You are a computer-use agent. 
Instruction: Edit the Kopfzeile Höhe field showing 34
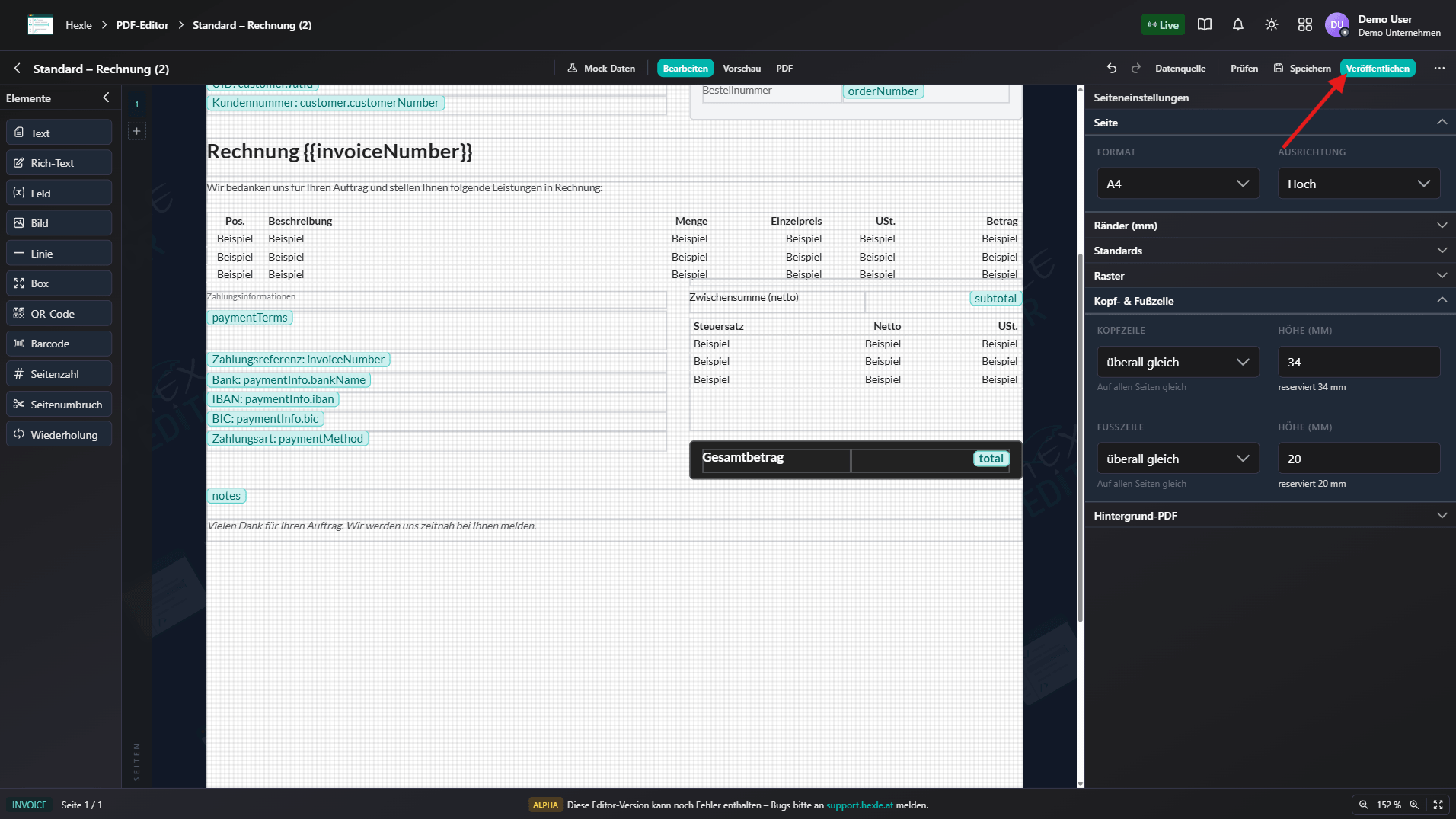tap(1359, 362)
